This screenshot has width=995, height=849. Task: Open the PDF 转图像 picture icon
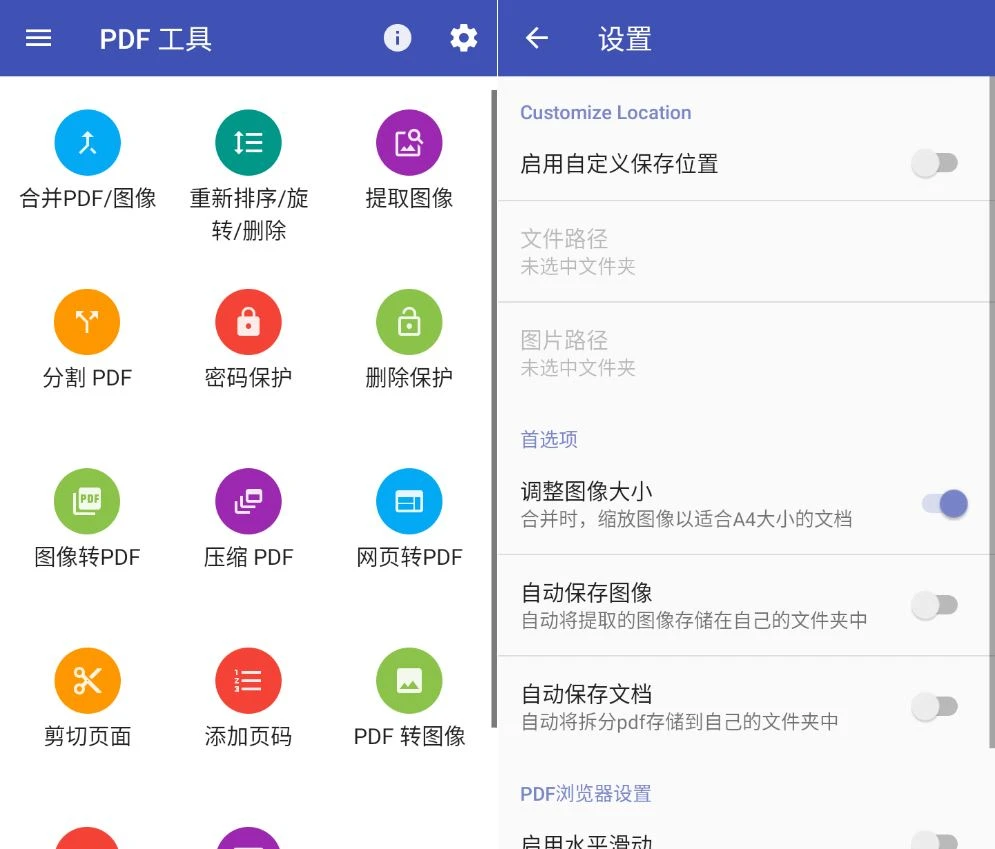[409, 681]
